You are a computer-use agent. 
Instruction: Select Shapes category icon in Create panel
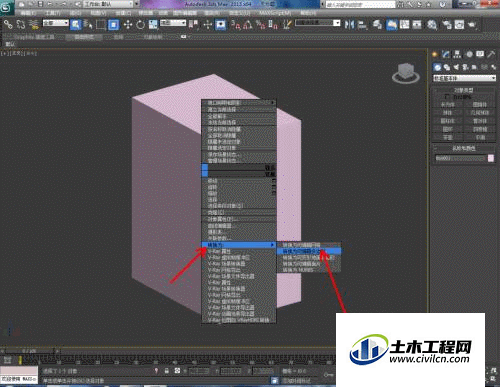(x=447, y=67)
